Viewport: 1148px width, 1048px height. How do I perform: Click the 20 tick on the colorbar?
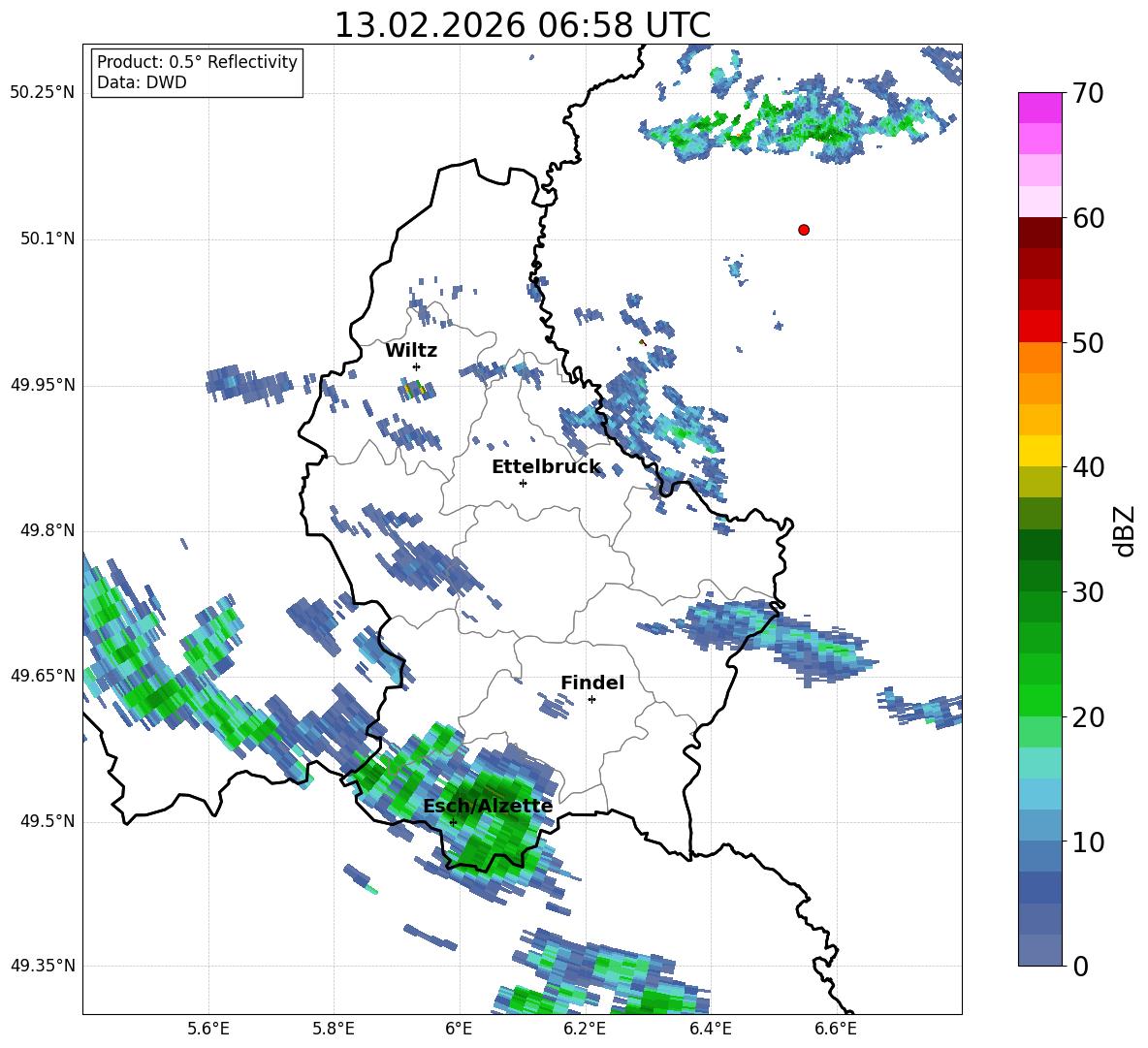point(1088,717)
